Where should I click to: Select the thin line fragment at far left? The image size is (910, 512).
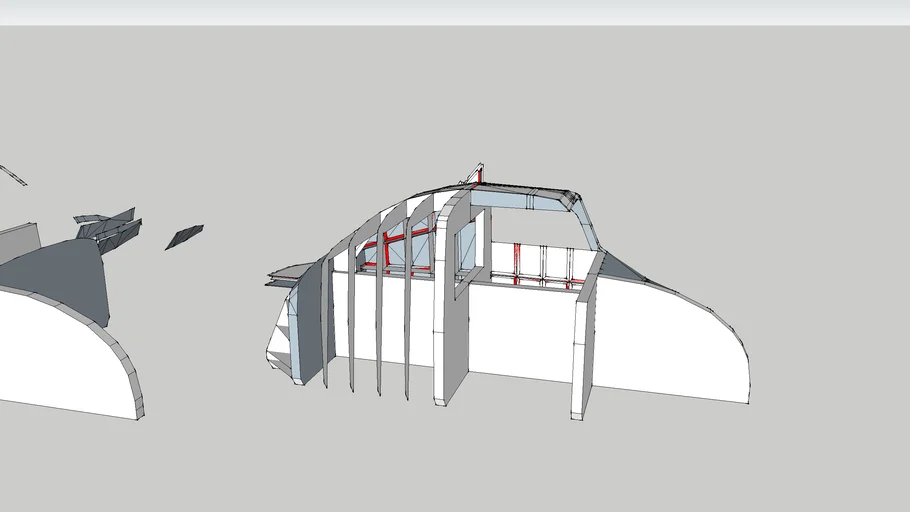[13, 175]
